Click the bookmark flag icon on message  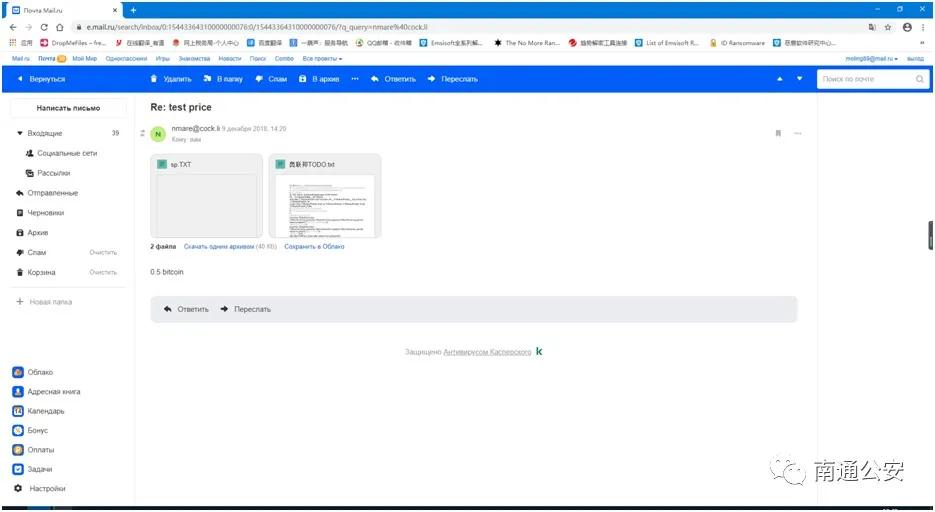pos(778,134)
